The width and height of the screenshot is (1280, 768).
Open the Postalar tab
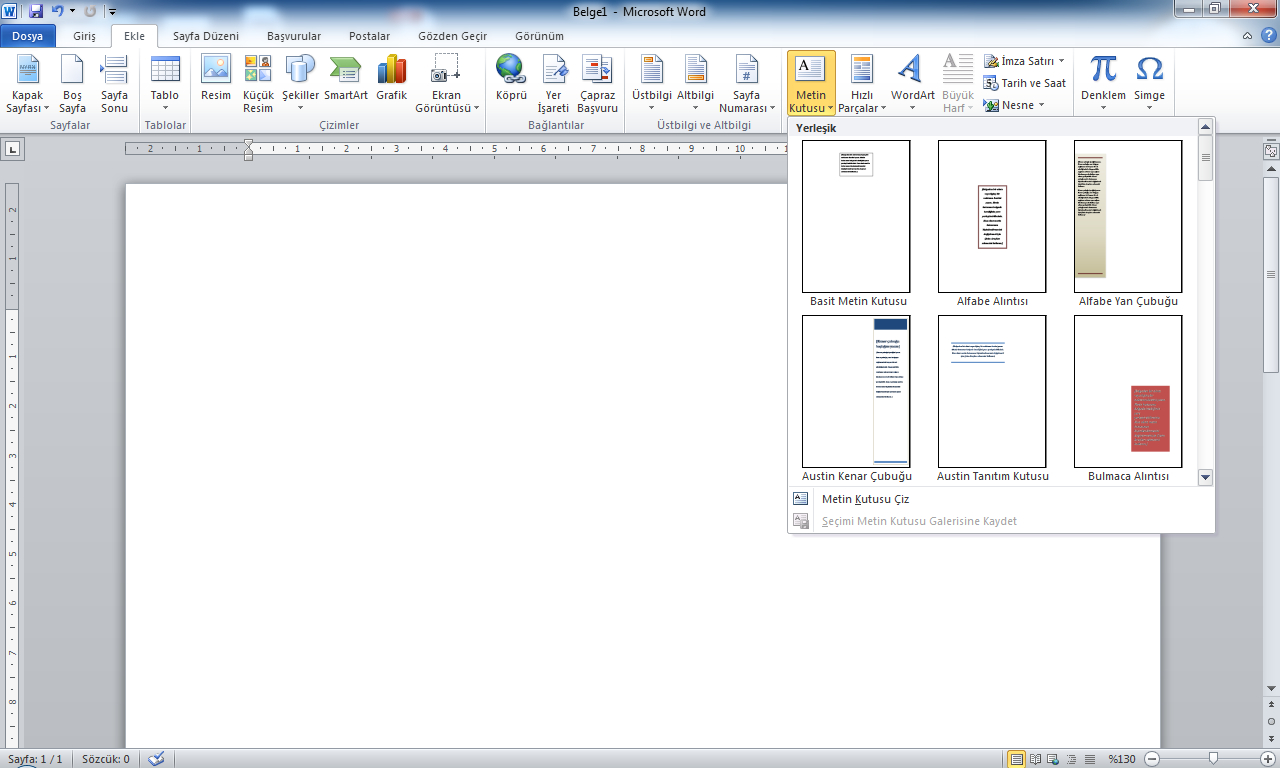click(x=370, y=36)
